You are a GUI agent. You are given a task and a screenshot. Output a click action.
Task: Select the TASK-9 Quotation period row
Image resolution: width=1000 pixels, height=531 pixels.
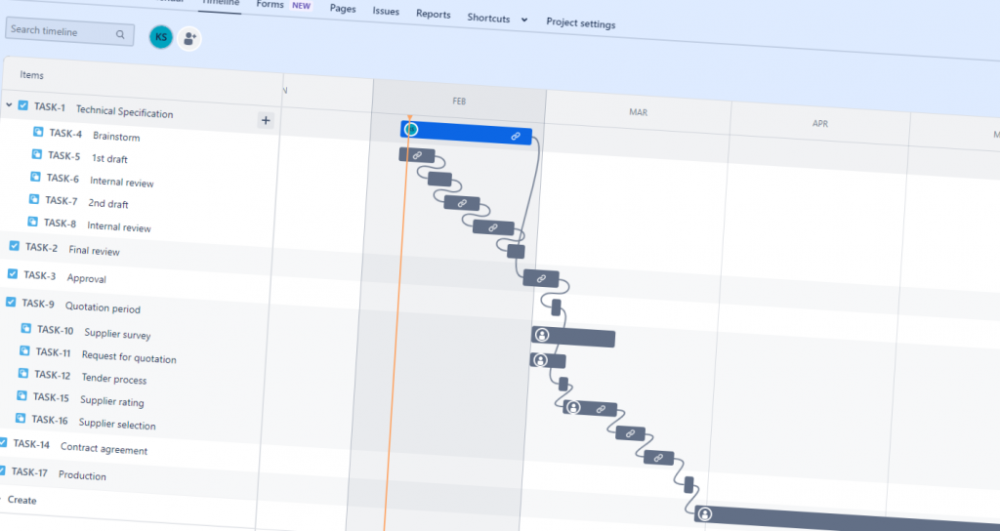[102, 307]
